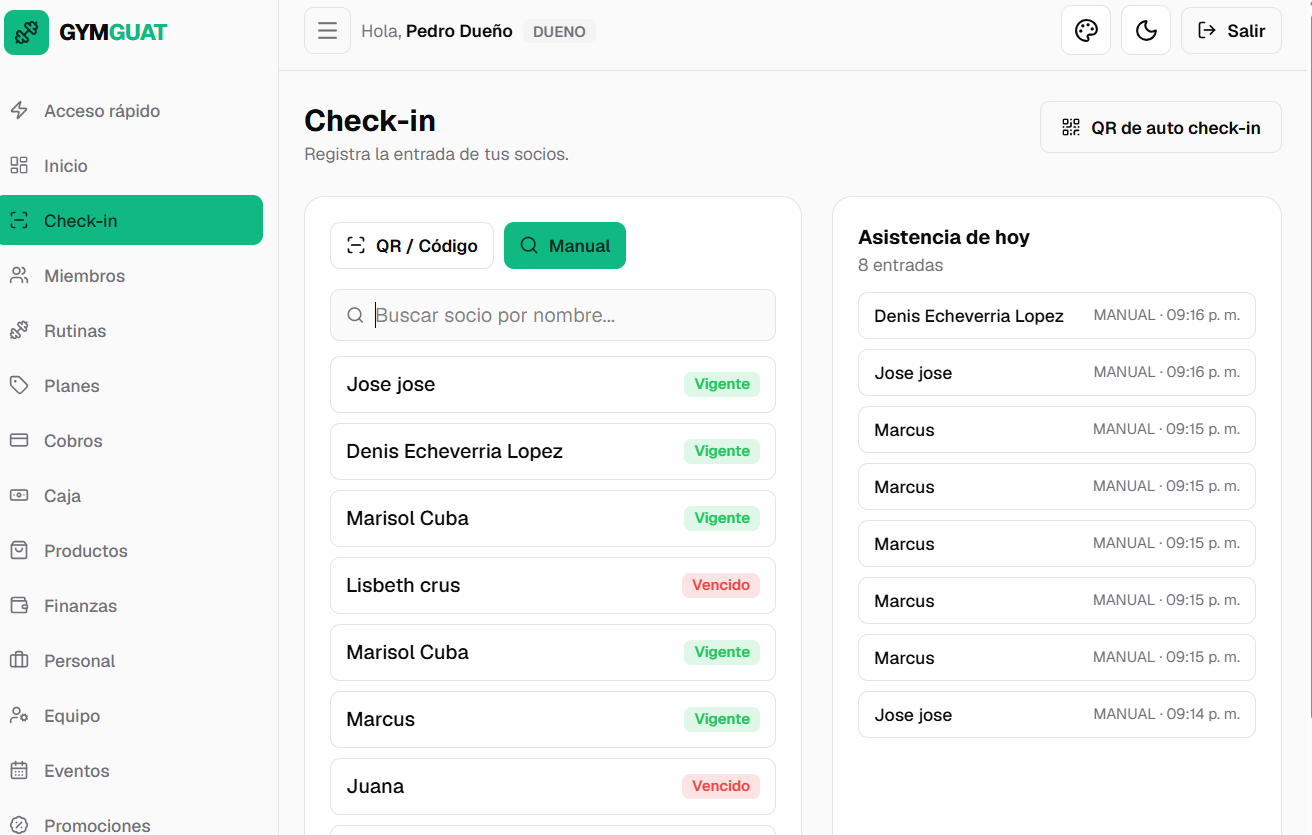This screenshot has height=835, width=1312.
Task: Click the logout arrow icon beside Salir
Action: click(1207, 31)
